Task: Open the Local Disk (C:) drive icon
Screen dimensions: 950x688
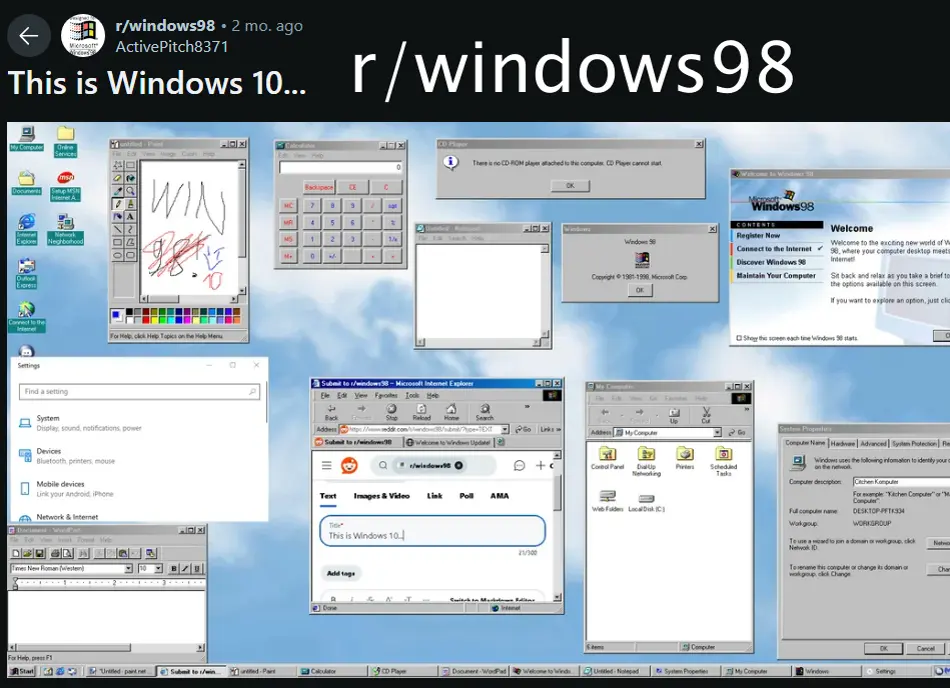Action: [646, 497]
